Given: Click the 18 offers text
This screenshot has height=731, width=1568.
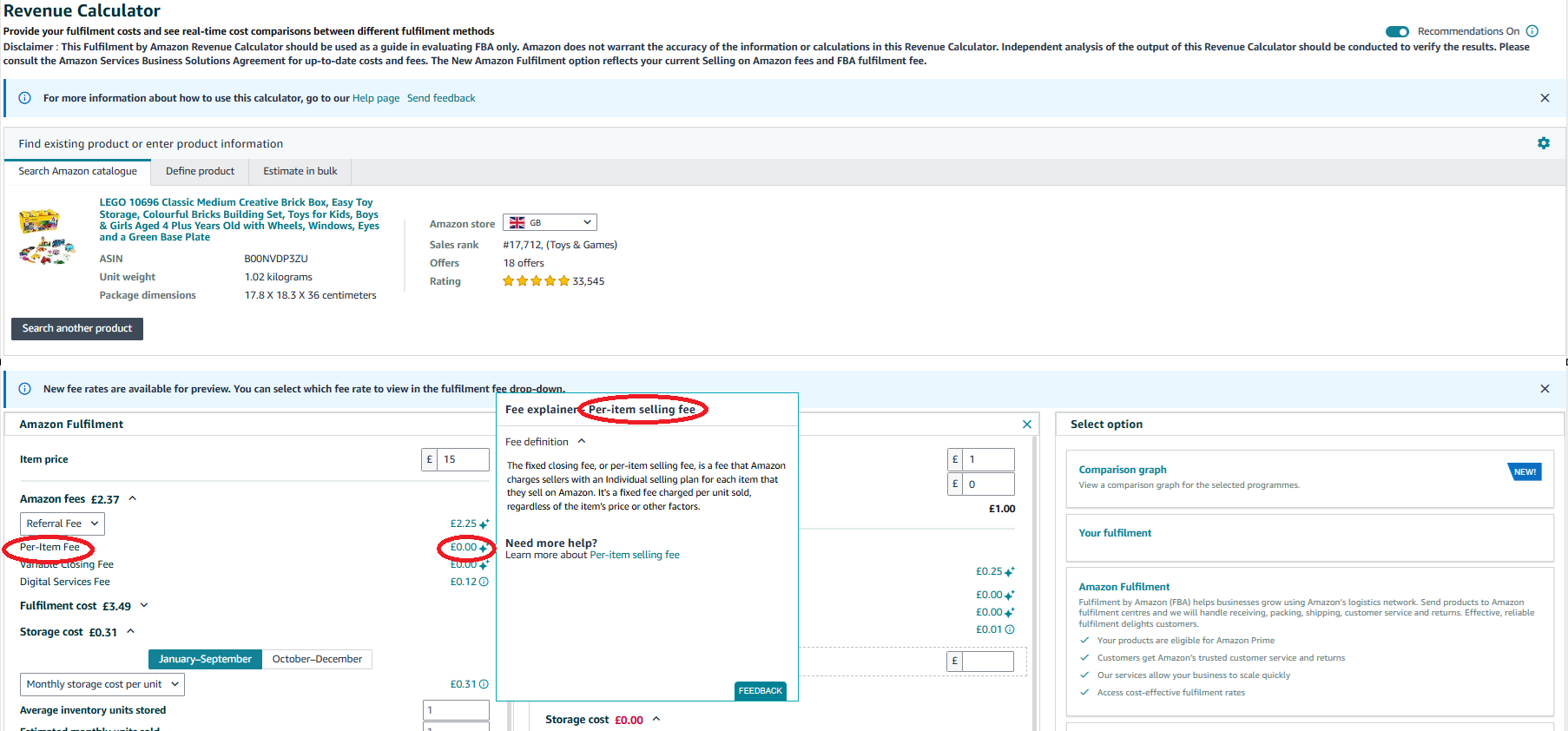Looking at the screenshot, I should [524, 263].
